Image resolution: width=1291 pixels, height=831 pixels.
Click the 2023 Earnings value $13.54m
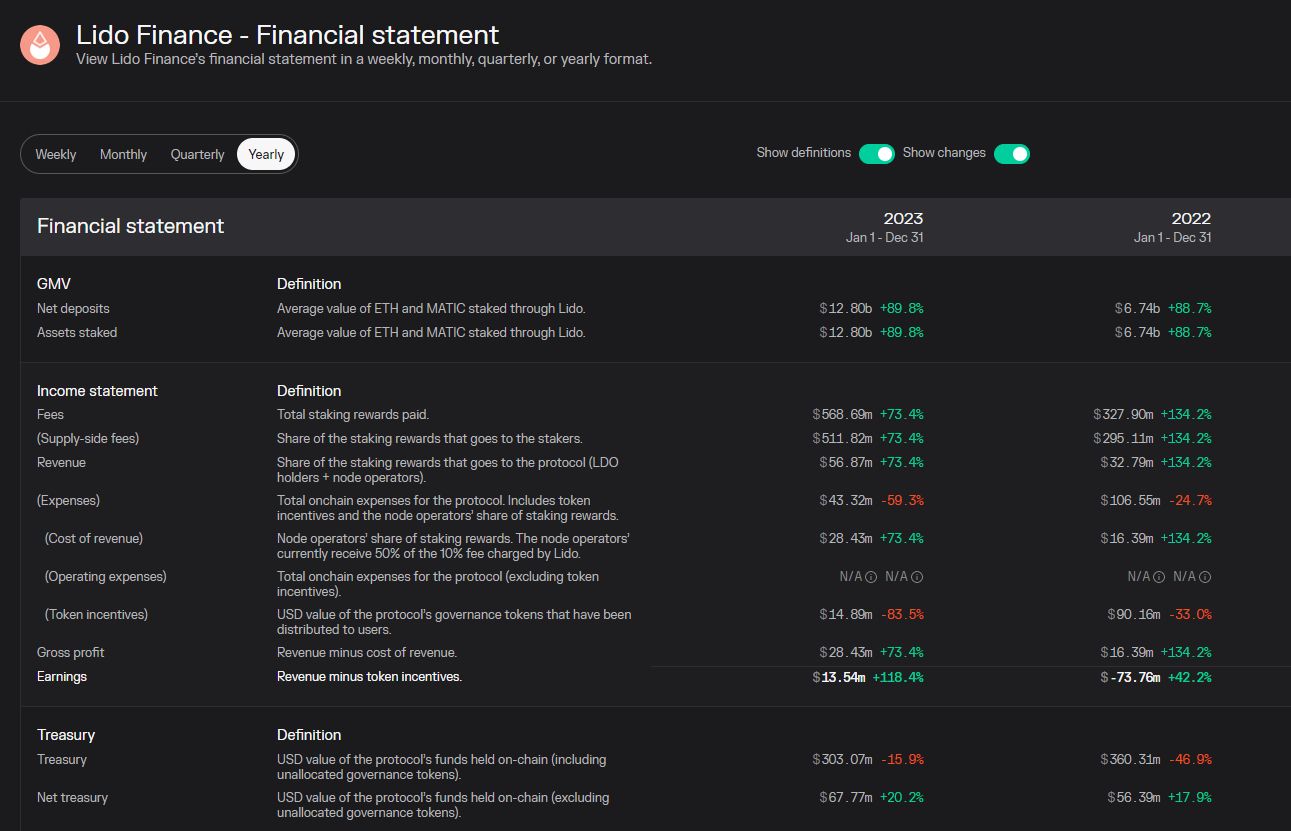click(839, 677)
